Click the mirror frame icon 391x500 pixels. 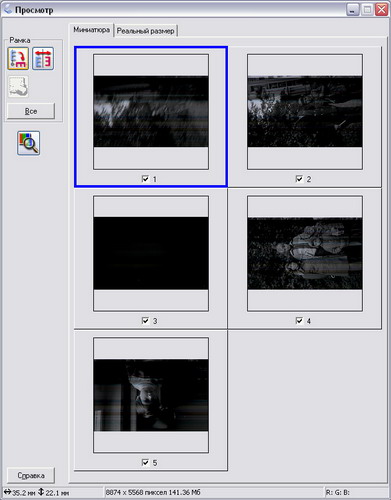[43, 59]
